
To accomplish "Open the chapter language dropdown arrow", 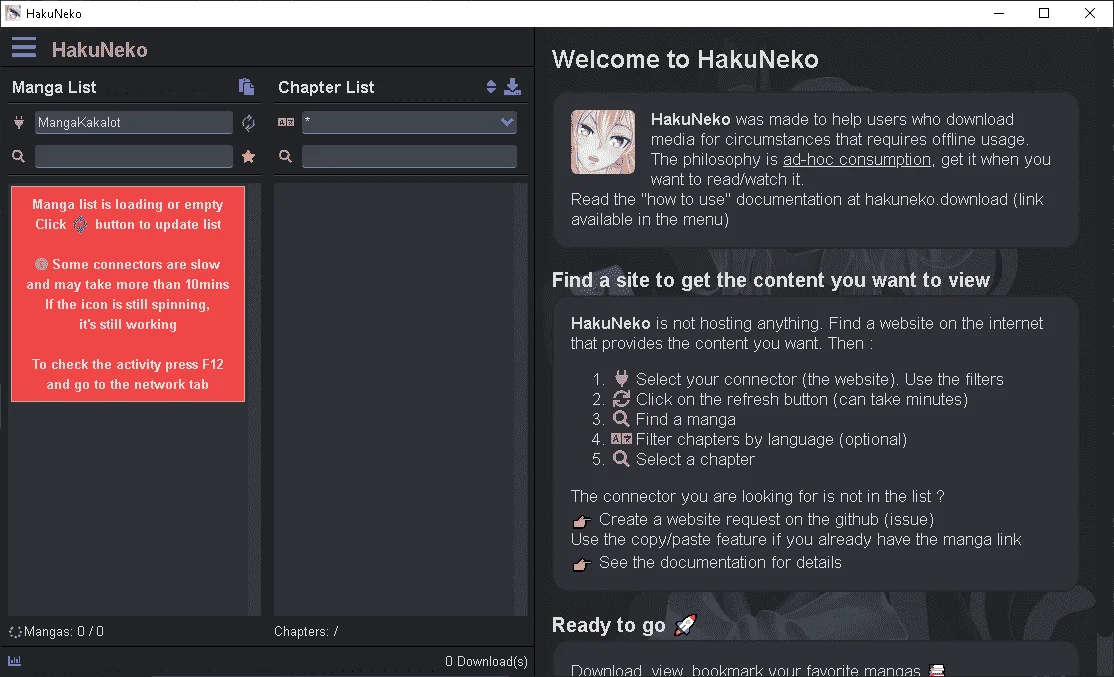I will coord(507,122).
